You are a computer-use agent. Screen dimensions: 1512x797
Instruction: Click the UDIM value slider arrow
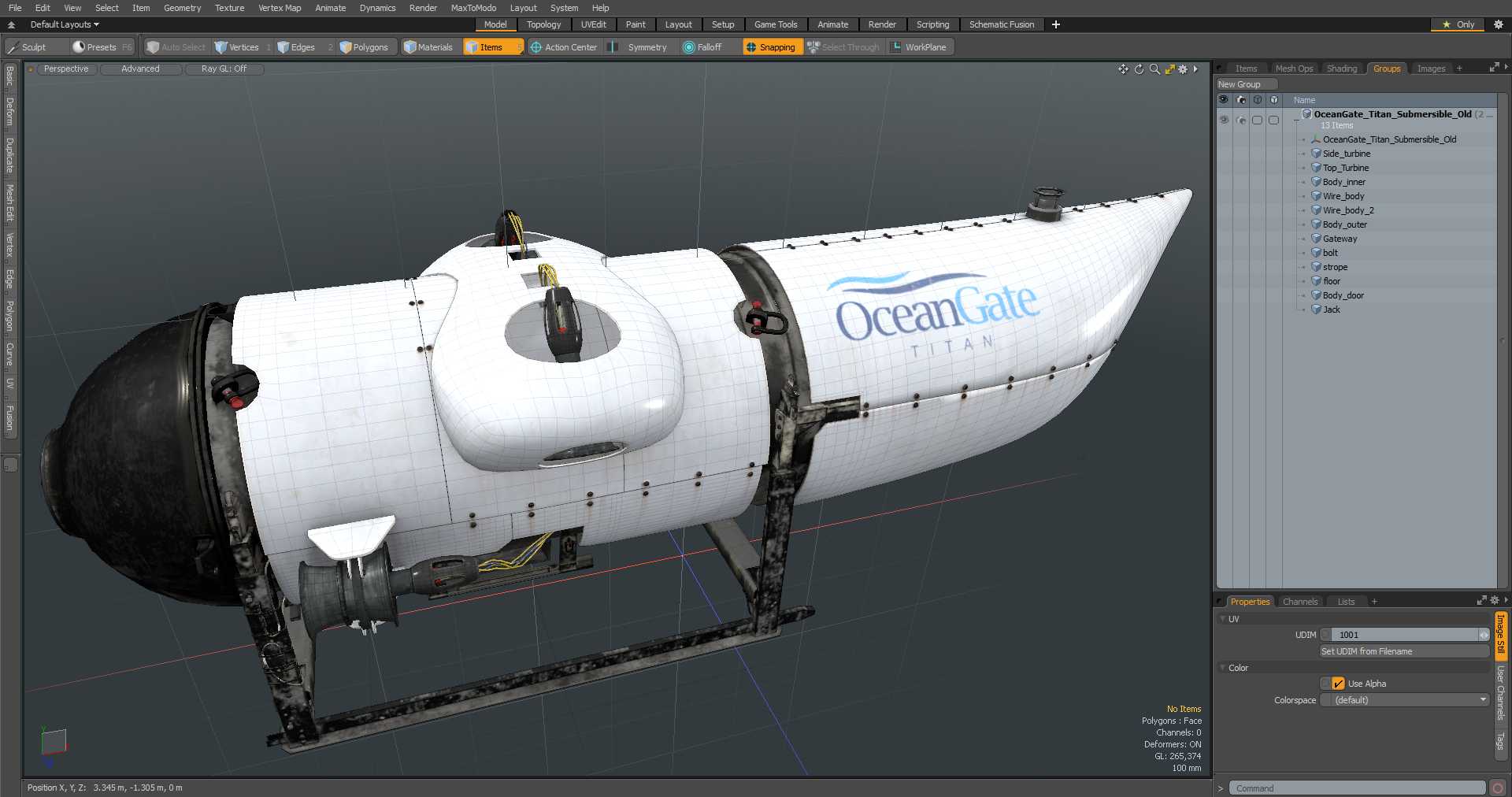(x=1484, y=635)
